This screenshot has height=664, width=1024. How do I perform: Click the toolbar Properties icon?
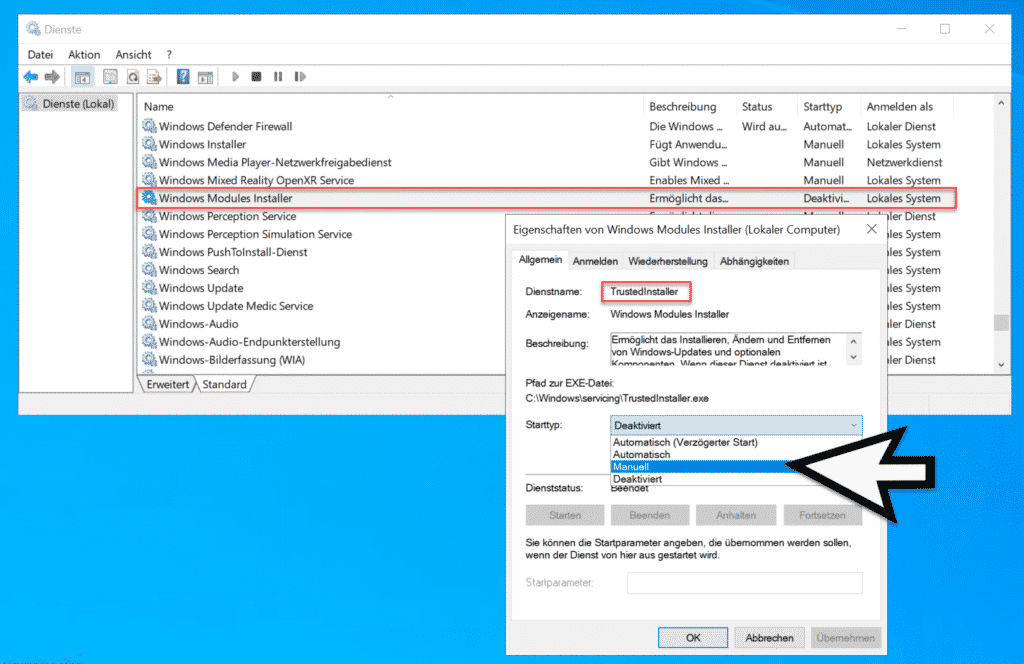pos(110,77)
